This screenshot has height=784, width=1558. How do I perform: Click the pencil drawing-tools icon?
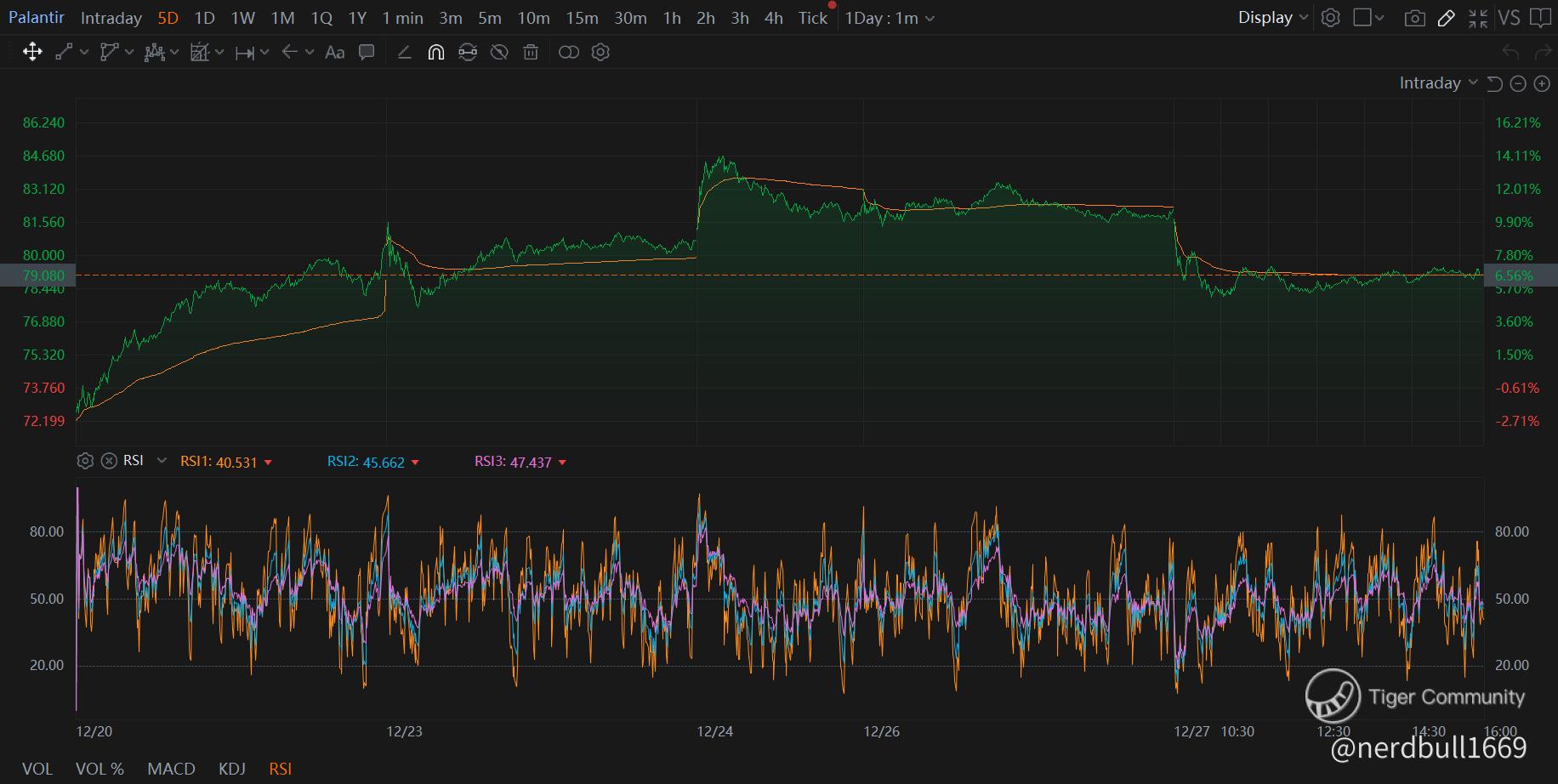pyautogui.click(x=1446, y=18)
